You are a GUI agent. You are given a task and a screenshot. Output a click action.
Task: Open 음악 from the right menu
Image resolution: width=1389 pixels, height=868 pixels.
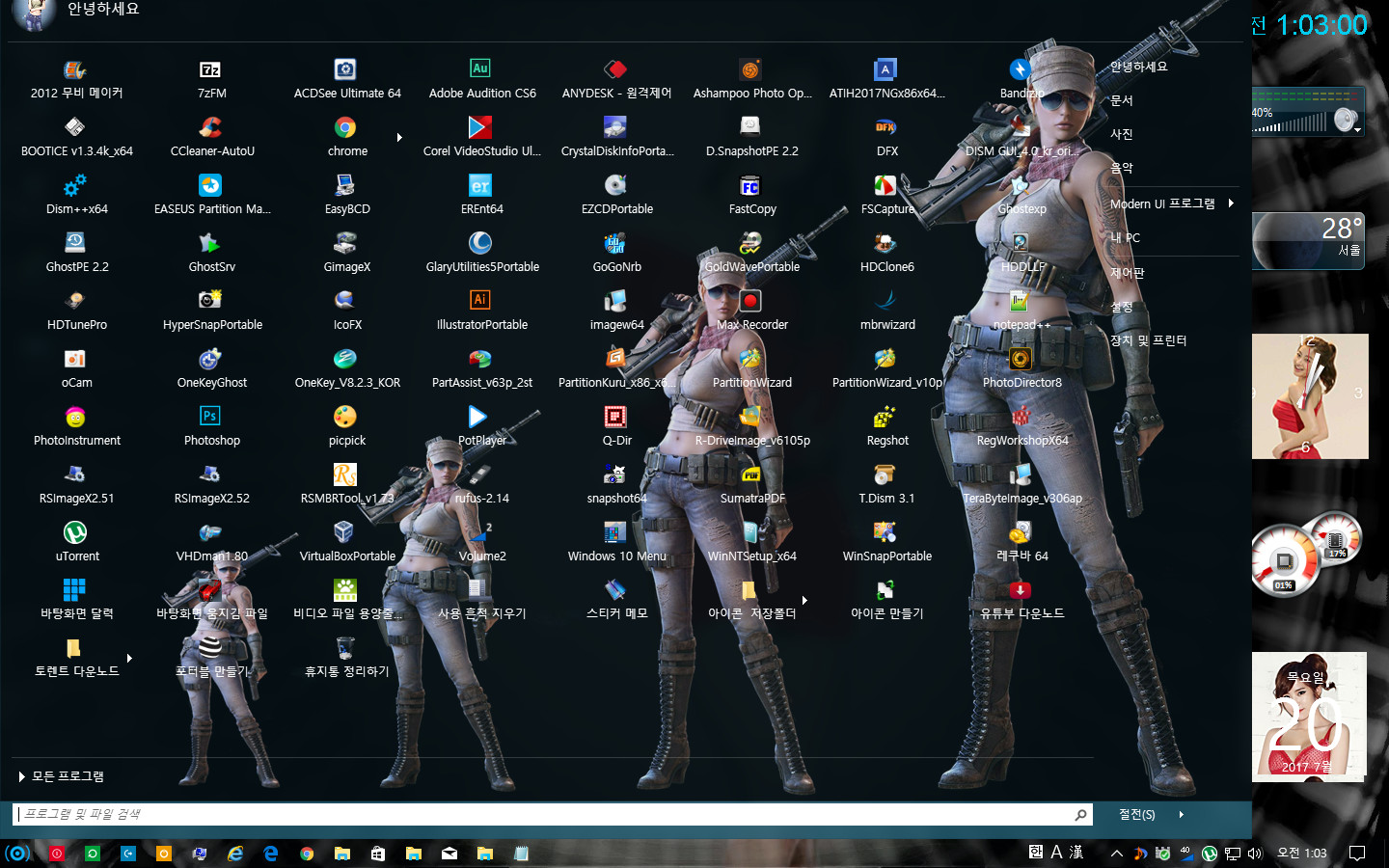pos(1121,168)
